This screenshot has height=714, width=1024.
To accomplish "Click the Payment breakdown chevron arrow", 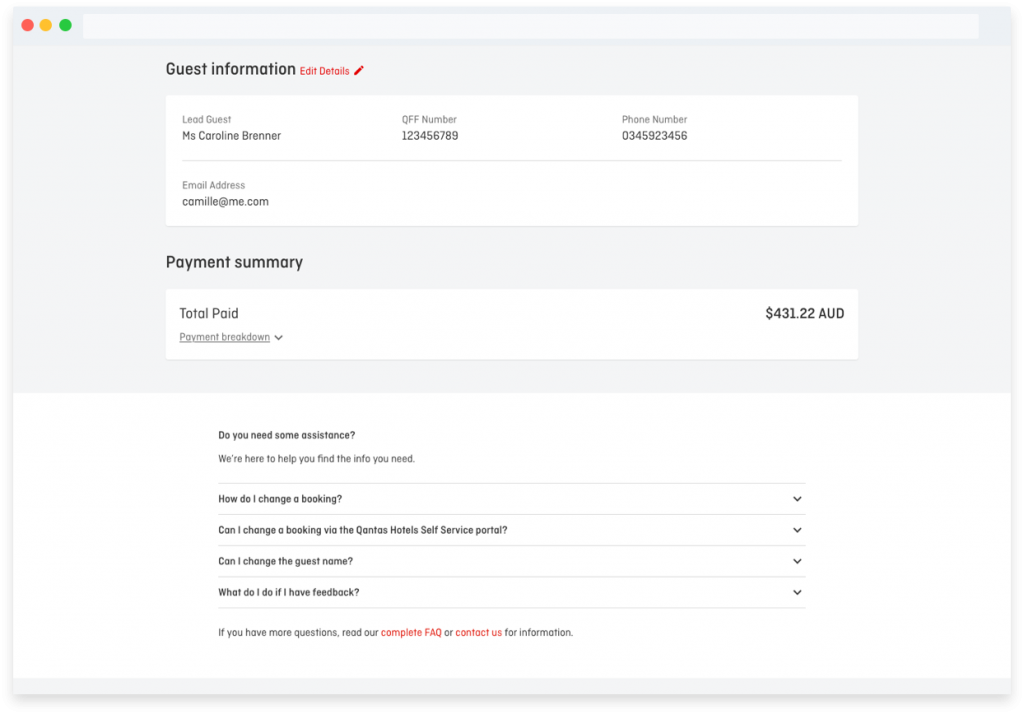I will pyautogui.click(x=279, y=338).
